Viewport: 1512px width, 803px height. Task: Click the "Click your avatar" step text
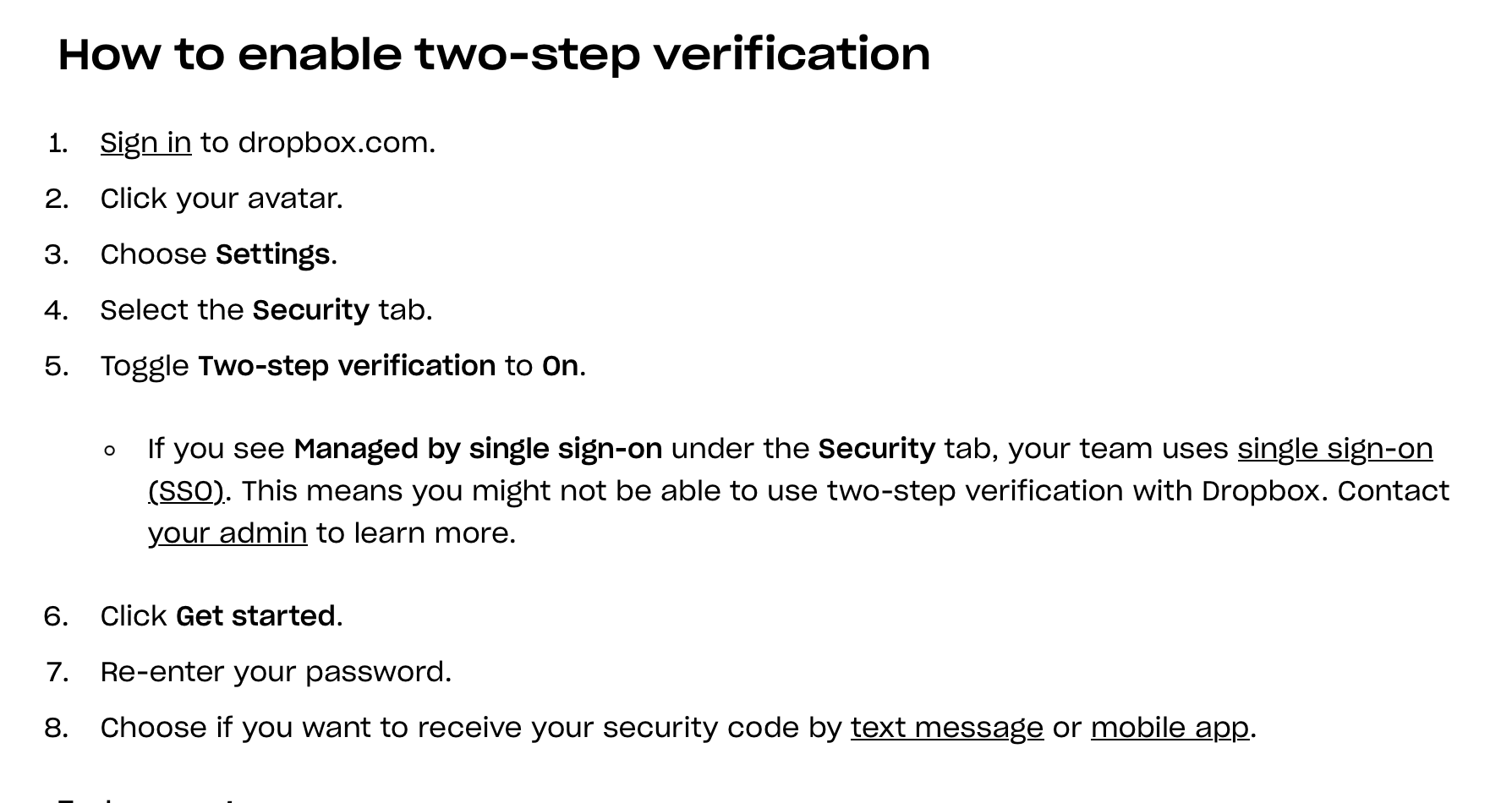[222, 199]
